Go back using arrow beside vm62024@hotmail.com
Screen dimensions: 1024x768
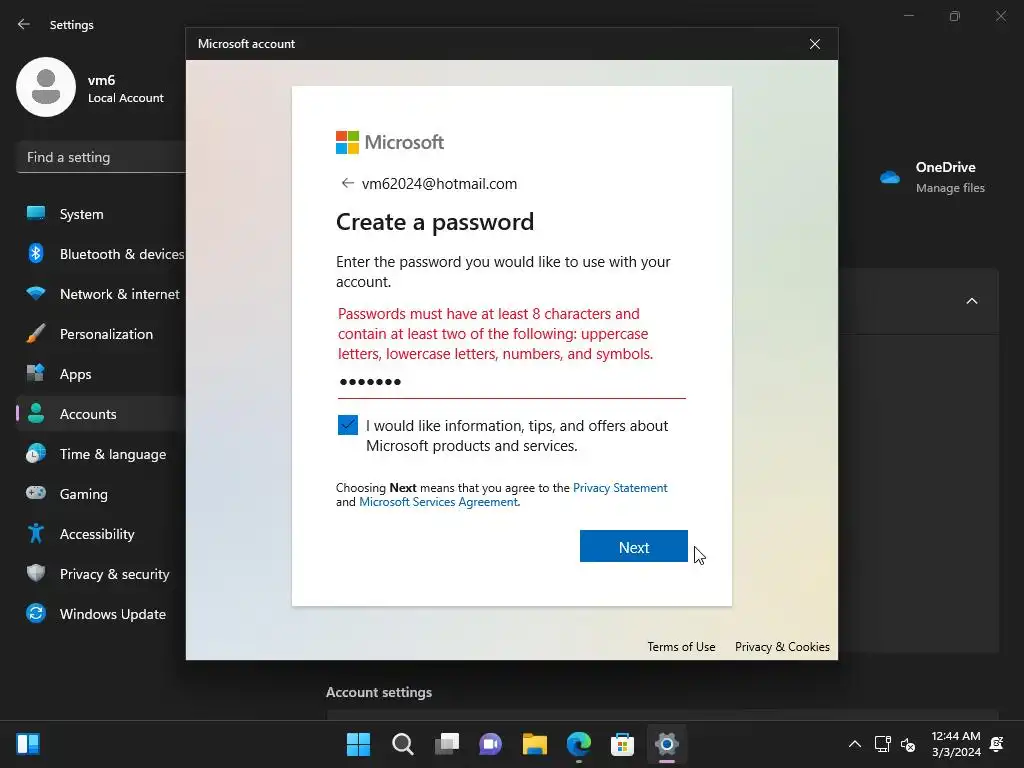pos(347,184)
